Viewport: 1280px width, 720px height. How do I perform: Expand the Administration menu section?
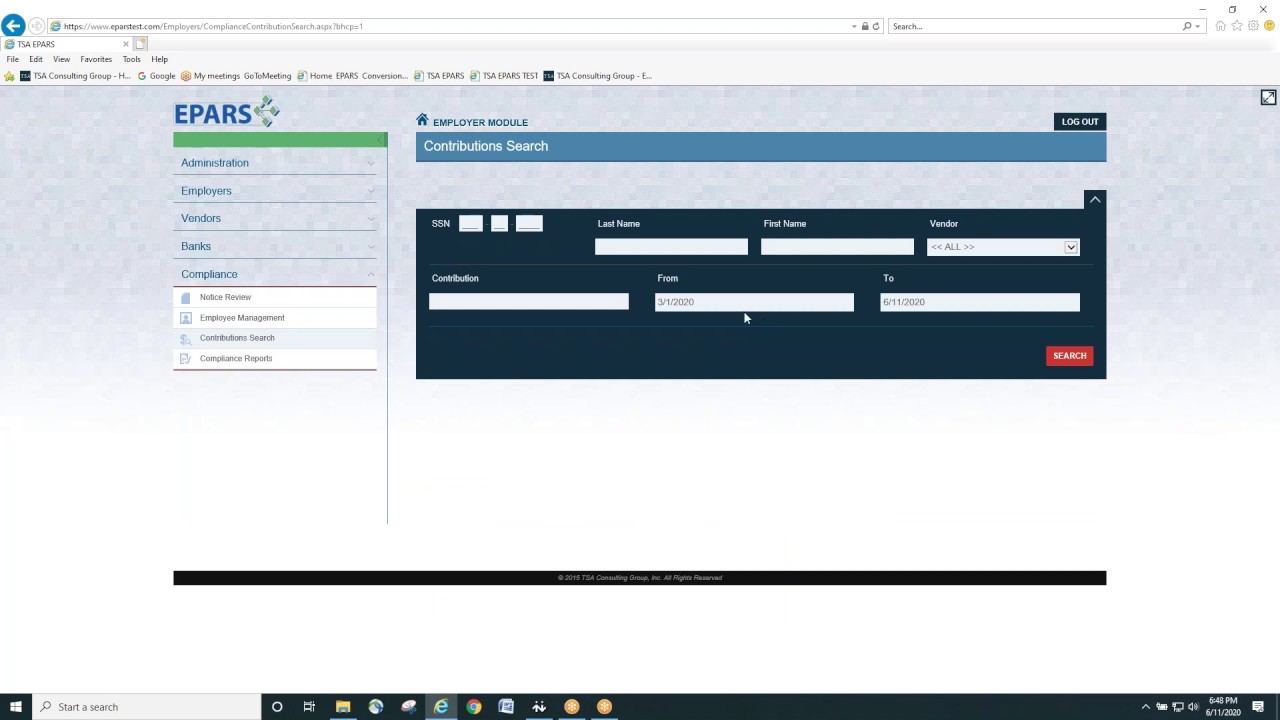click(275, 163)
